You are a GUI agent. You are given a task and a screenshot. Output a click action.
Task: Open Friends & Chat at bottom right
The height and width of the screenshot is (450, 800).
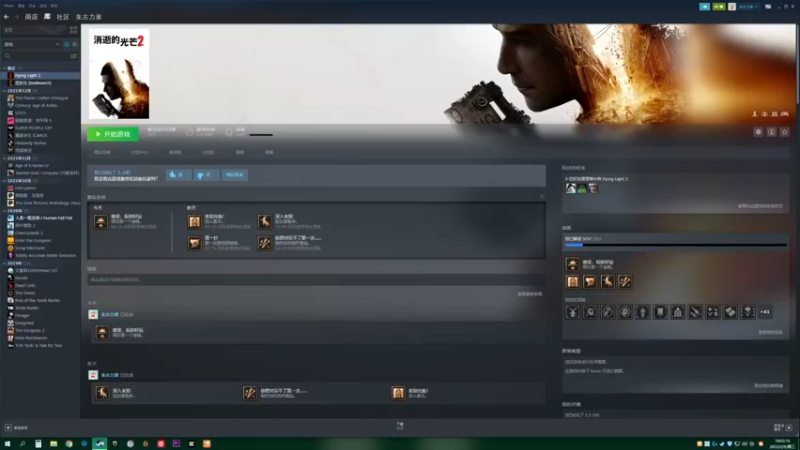click(783, 428)
